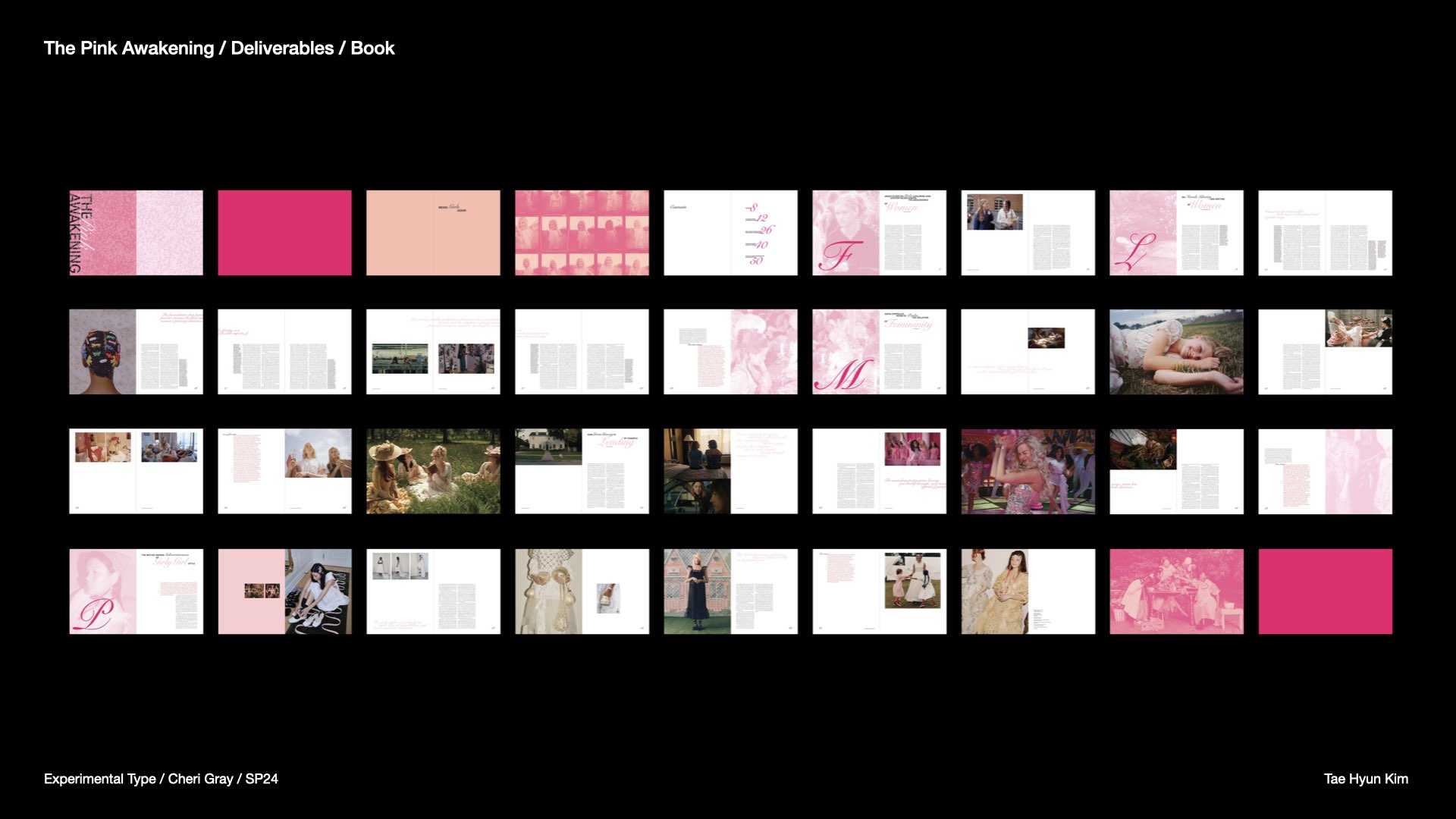Click 'The Pink Awakening / Deliverables / Book' title
1456x819 pixels.
(219, 49)
